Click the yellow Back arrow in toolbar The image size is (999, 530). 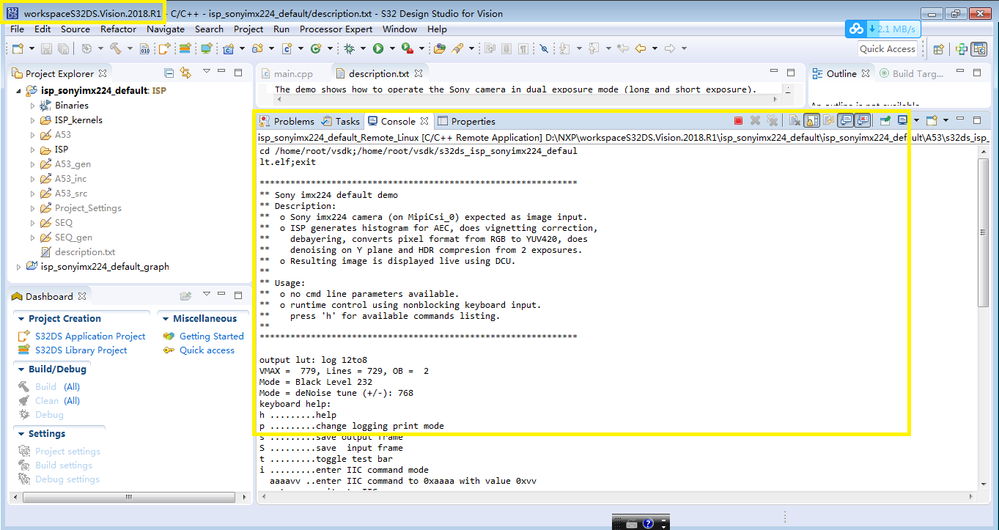click(640, 48)
